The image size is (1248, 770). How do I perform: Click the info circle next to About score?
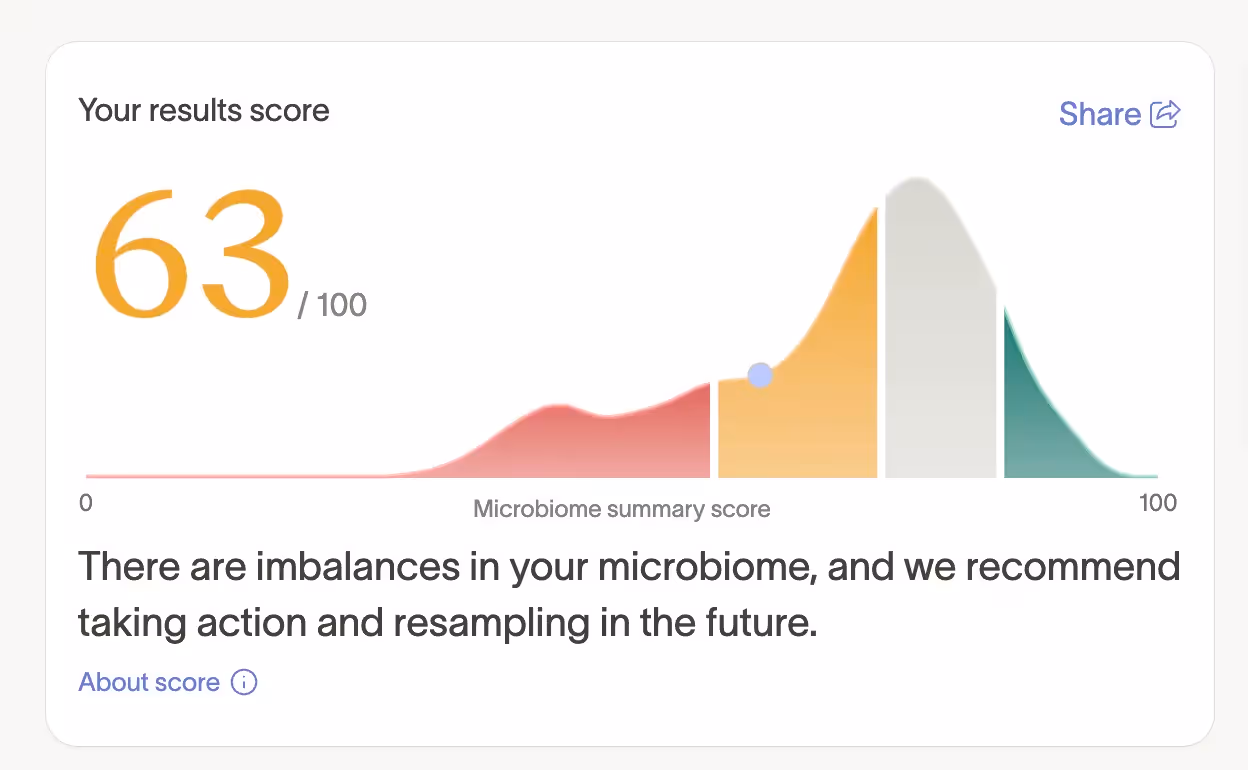tap(244, 682)
